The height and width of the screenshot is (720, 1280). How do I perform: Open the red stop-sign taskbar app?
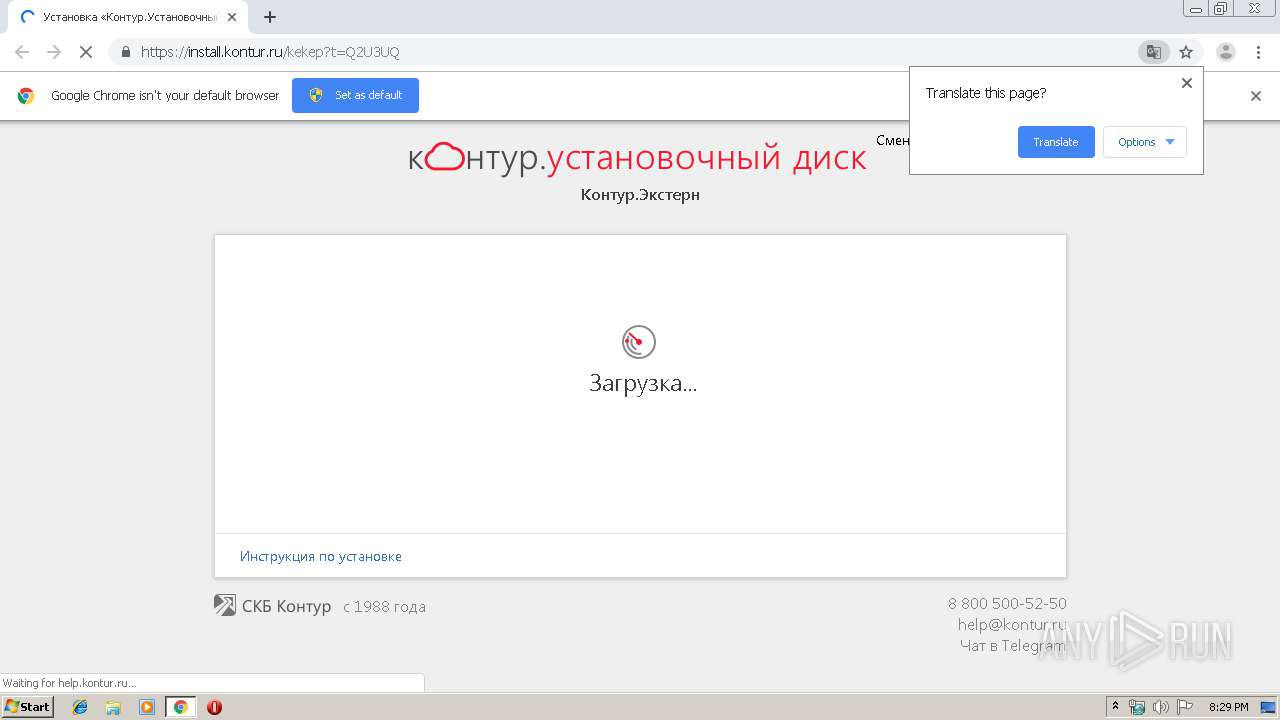coord(214,707)
